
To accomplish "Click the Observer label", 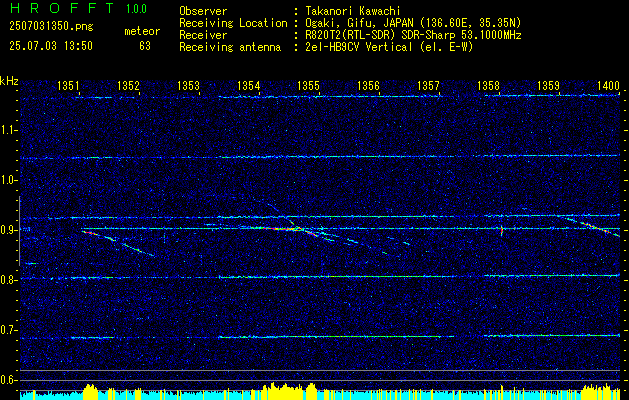I will point(203,11).
